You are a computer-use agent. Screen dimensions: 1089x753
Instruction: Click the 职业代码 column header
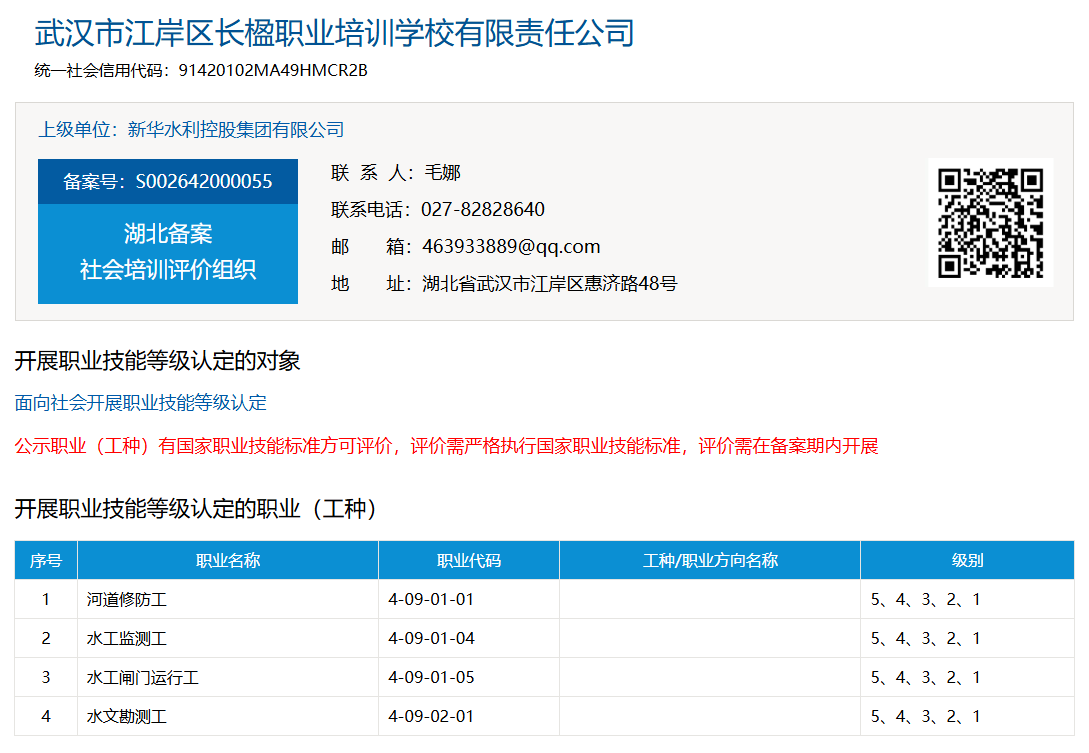(469, 560)
